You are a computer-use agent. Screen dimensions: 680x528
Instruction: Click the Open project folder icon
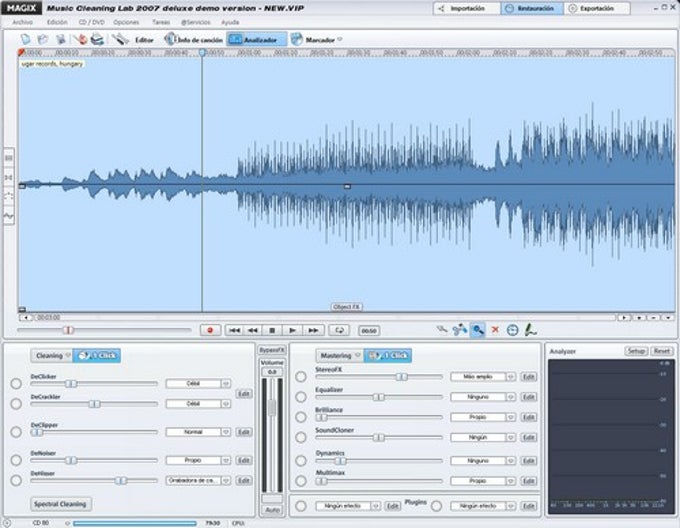pos(42,39)
